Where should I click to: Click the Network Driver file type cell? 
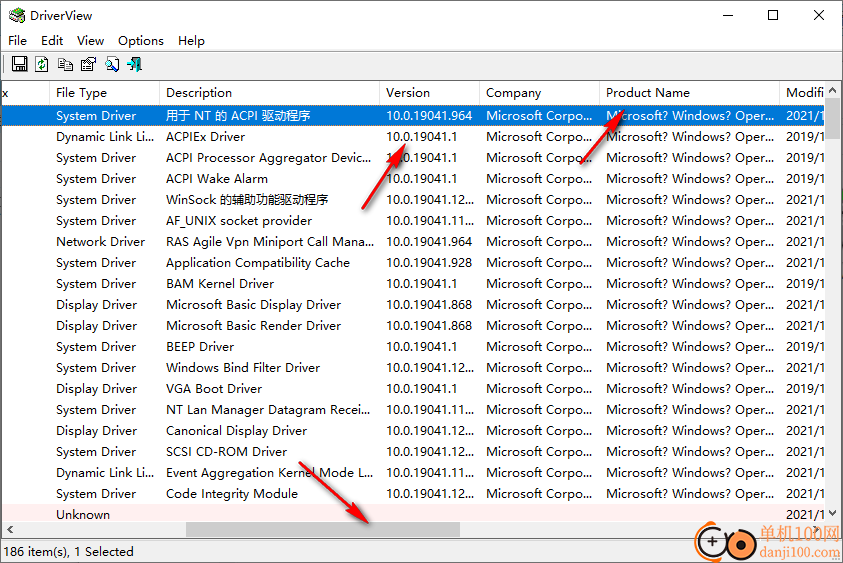[x=101, y=241]
